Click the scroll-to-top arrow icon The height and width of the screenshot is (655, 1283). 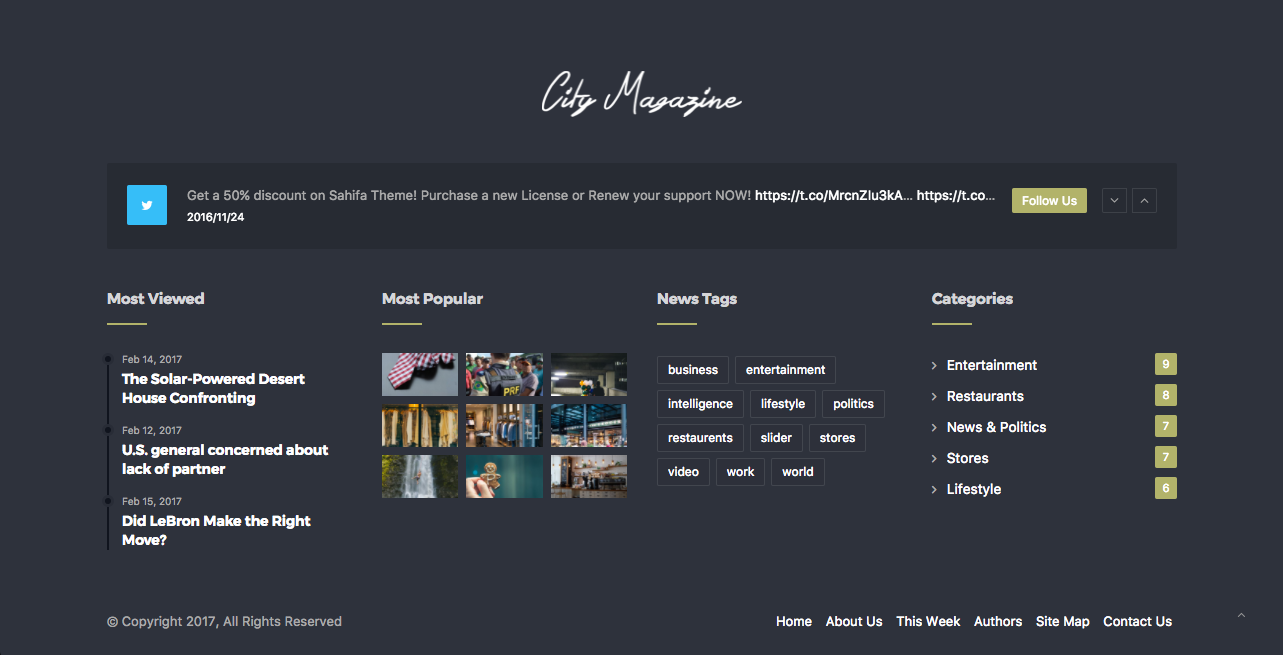pos(1241,616)
